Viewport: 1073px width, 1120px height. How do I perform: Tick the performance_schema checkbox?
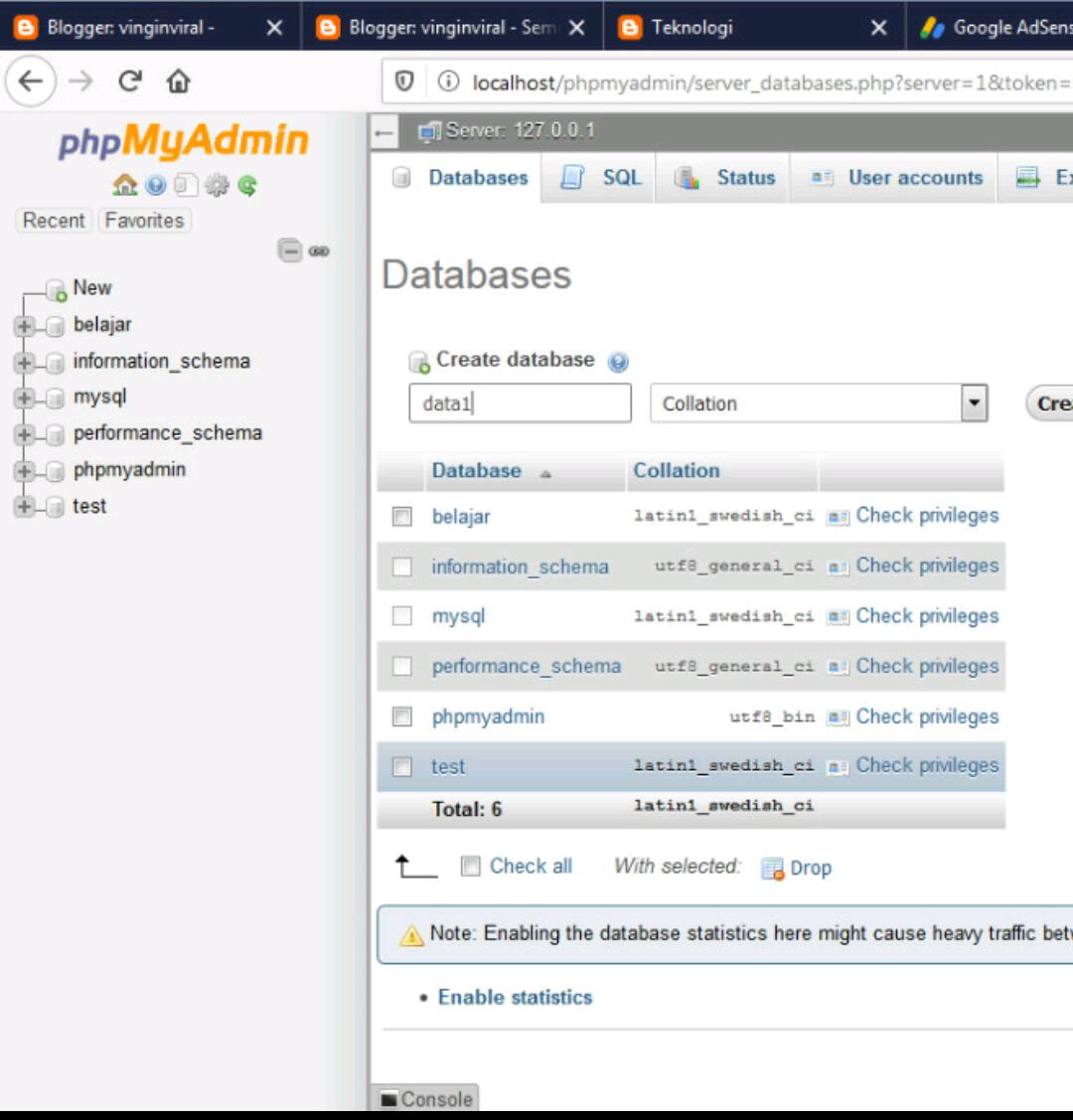(x=402, y=667)
